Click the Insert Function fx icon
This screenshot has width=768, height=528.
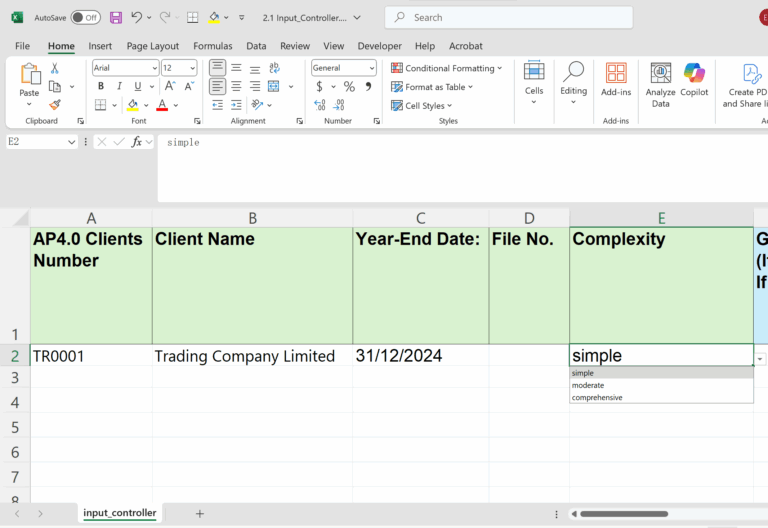(x=137, y=142)
